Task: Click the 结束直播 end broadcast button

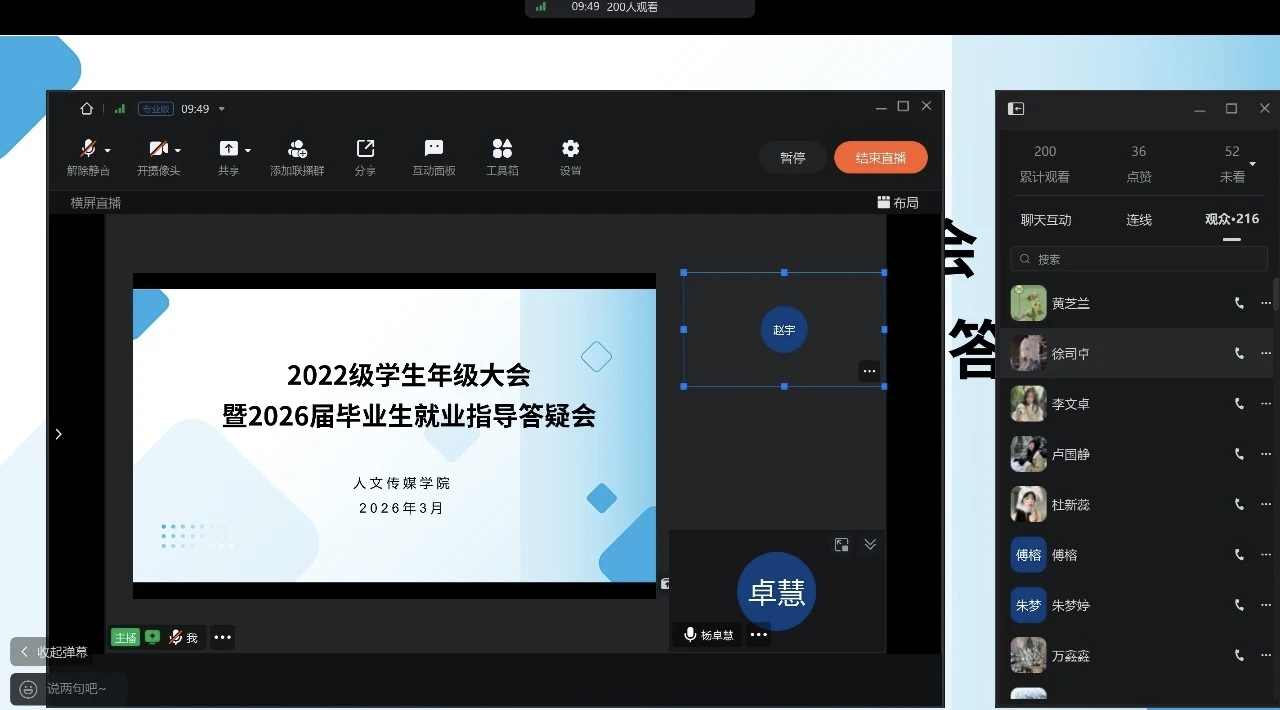Action: tap(880, 158)
